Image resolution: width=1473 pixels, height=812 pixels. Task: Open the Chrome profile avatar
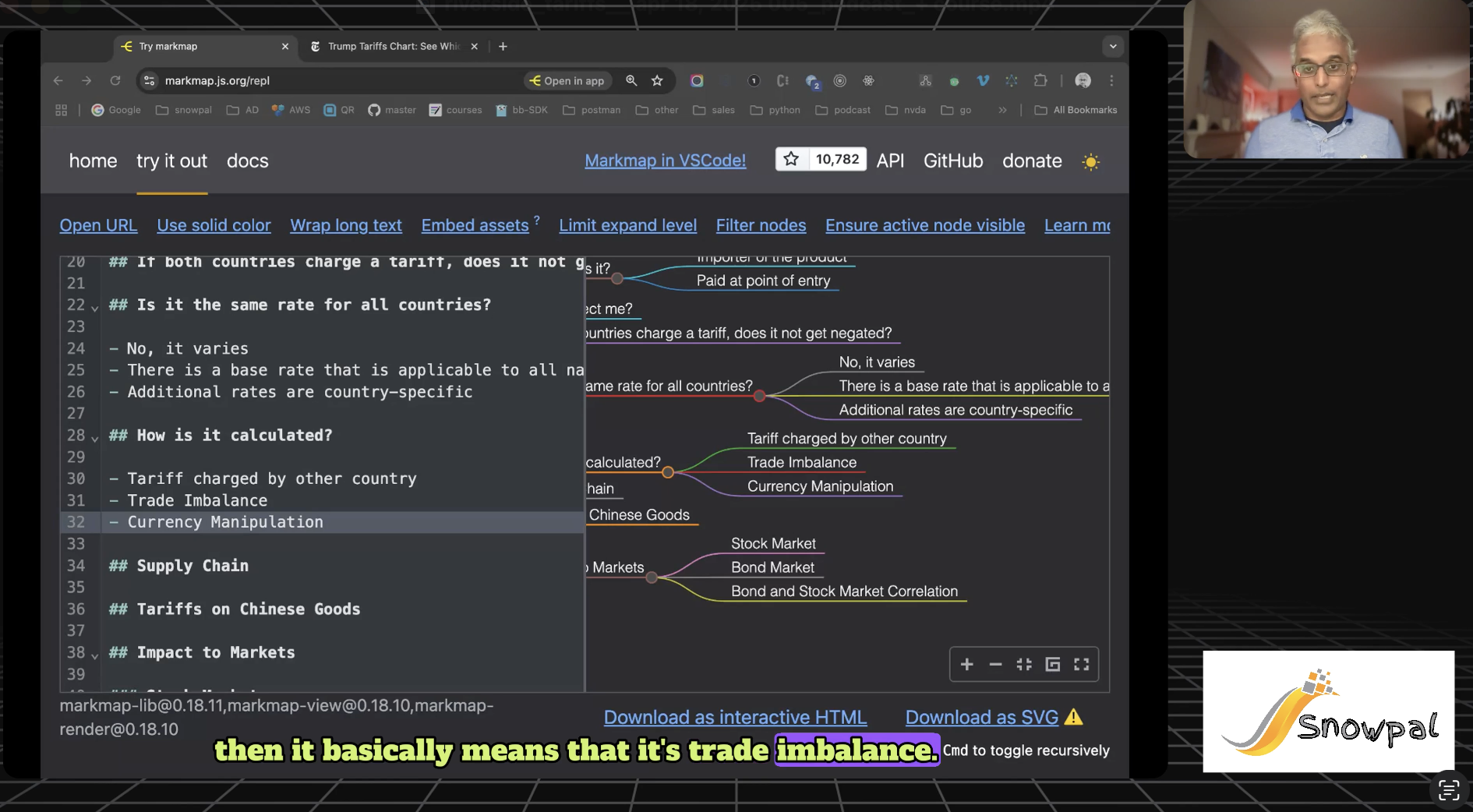(x=1083, y=80)
